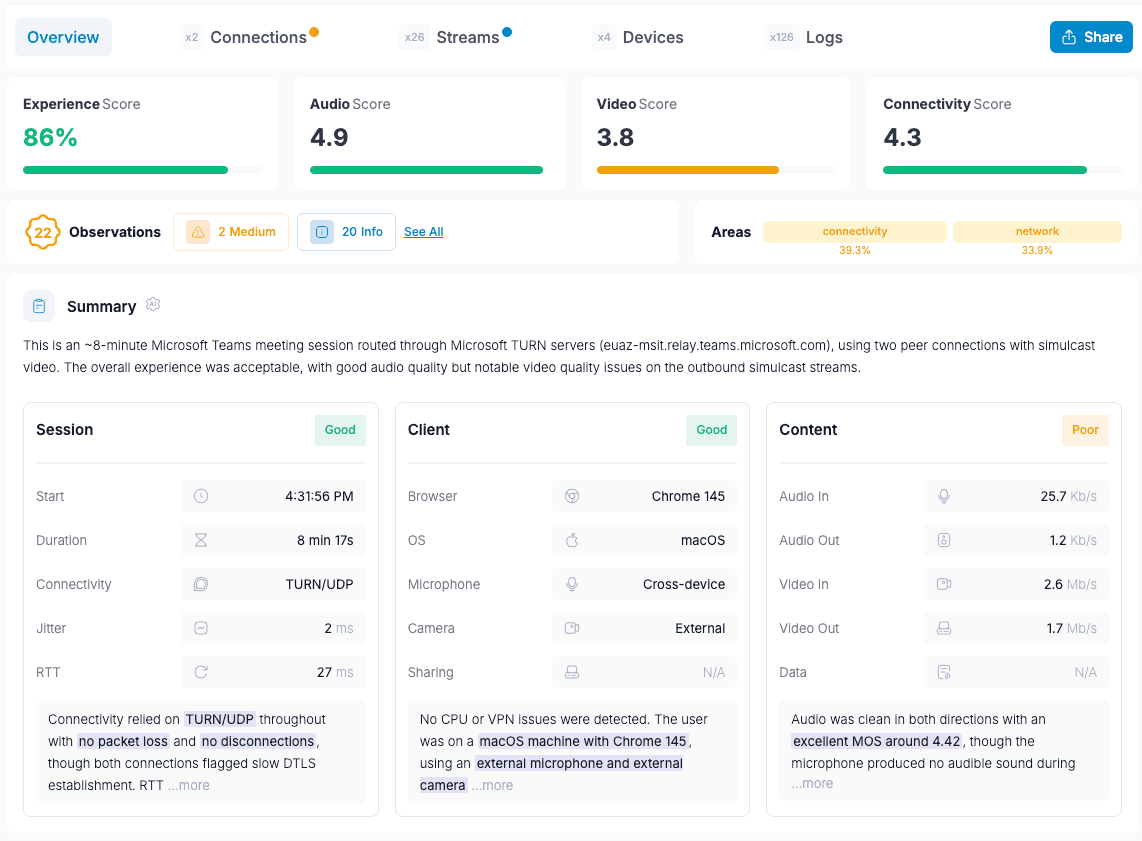Switch to the Connections tab

[258, 37]
